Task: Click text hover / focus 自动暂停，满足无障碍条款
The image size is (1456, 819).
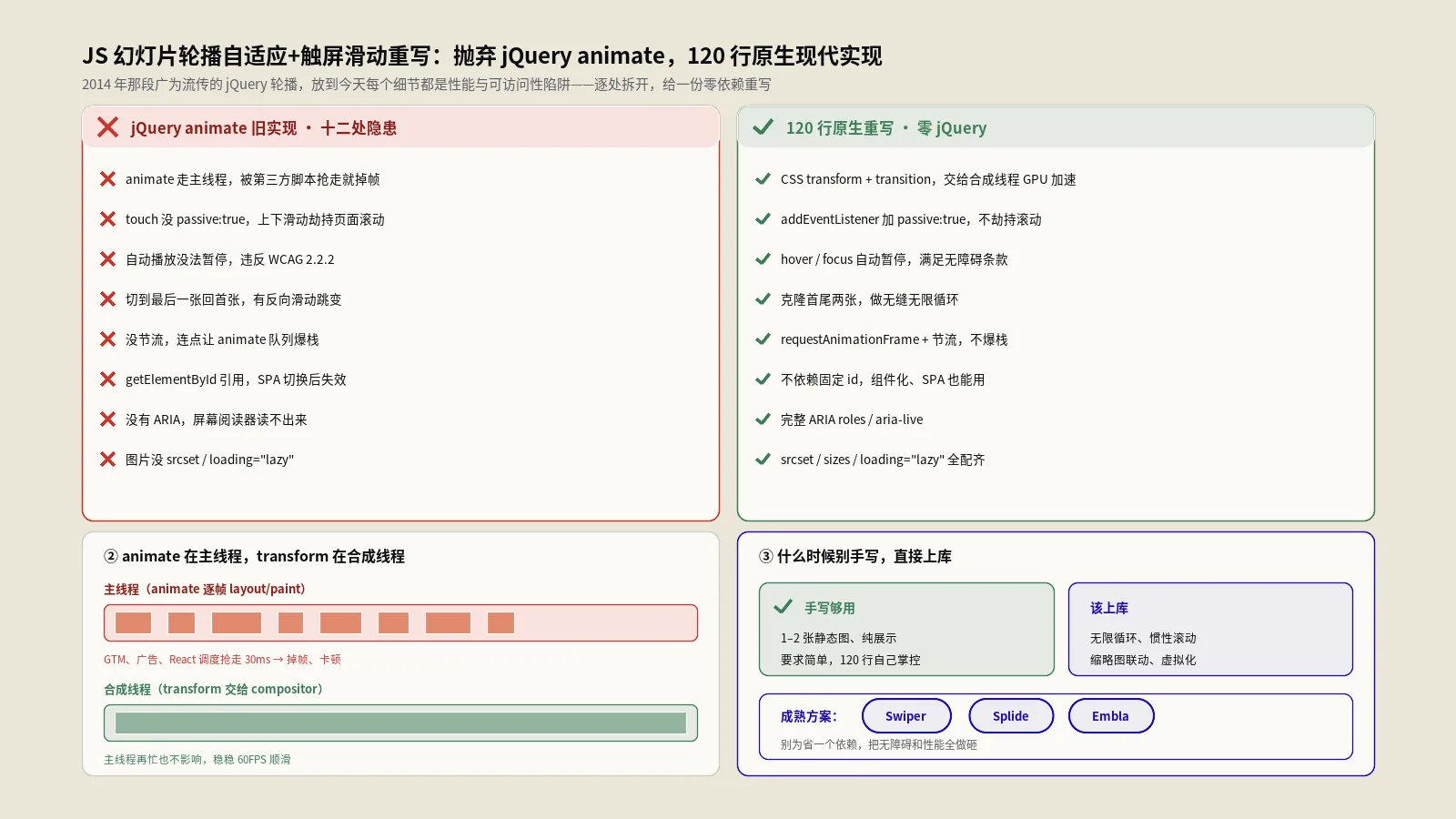Action: [x=895, y=260]
